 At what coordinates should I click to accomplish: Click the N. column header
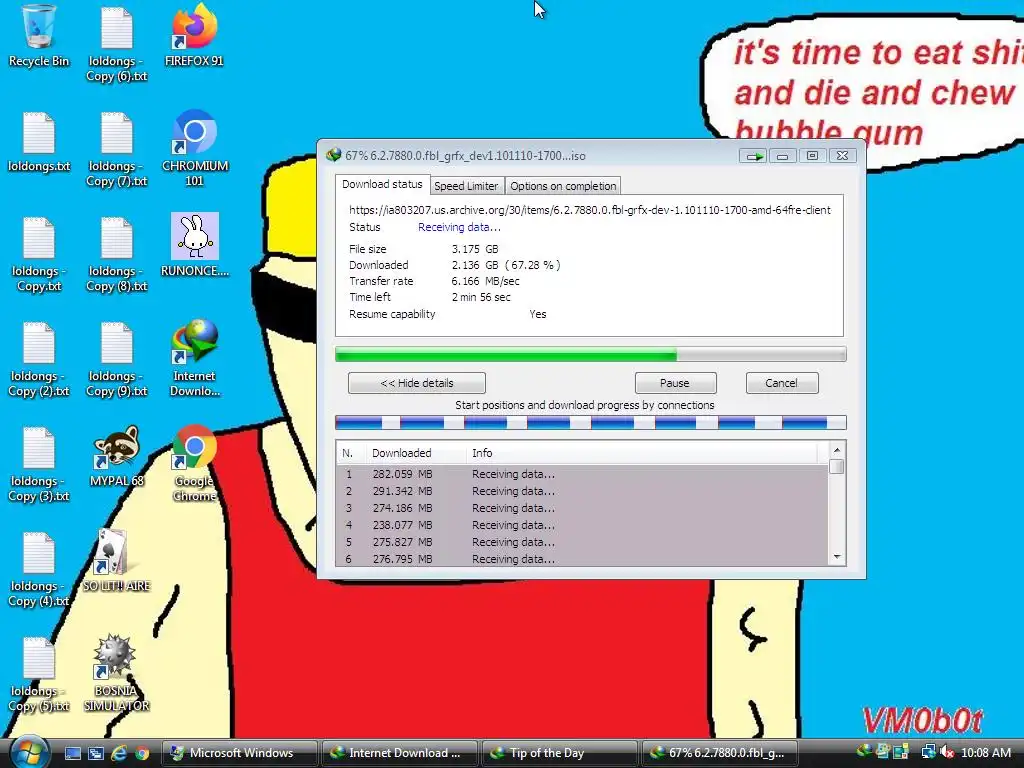tap(351, 453)
